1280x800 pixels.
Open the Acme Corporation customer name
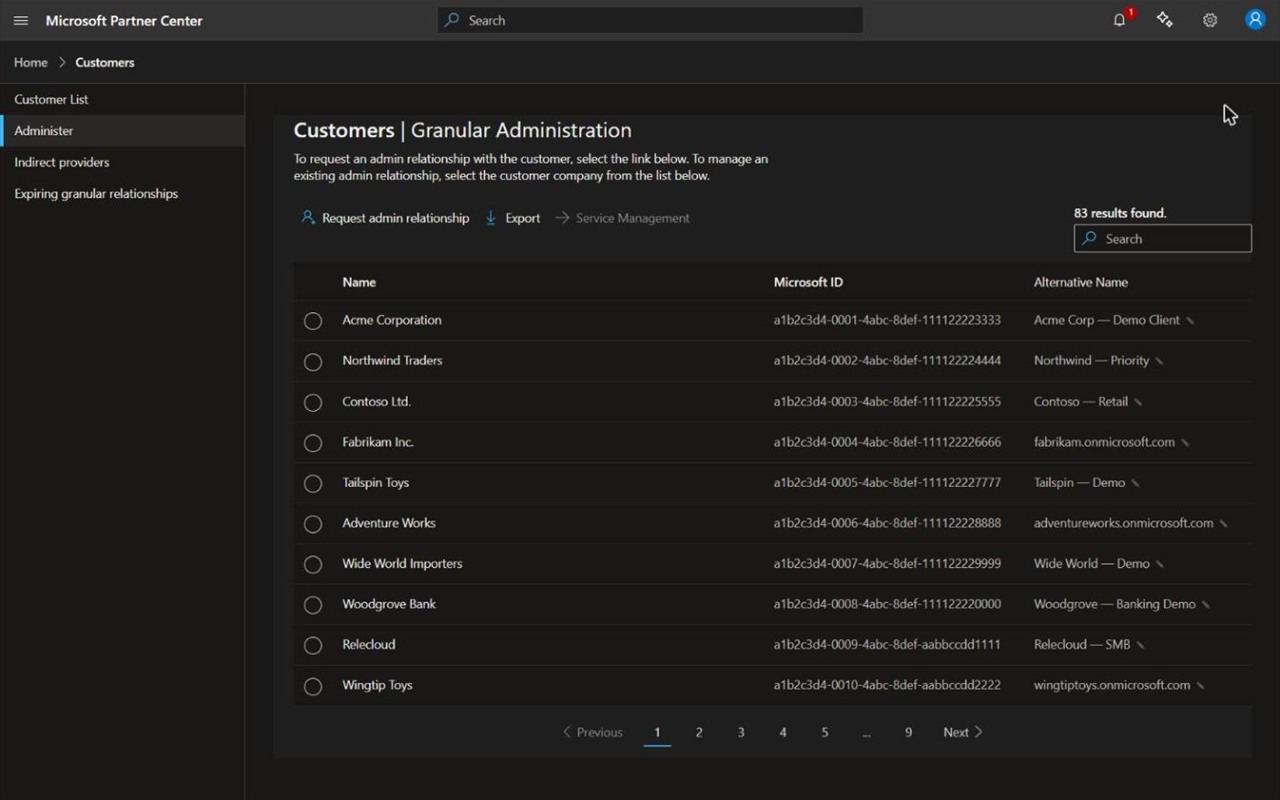point(392,320)
